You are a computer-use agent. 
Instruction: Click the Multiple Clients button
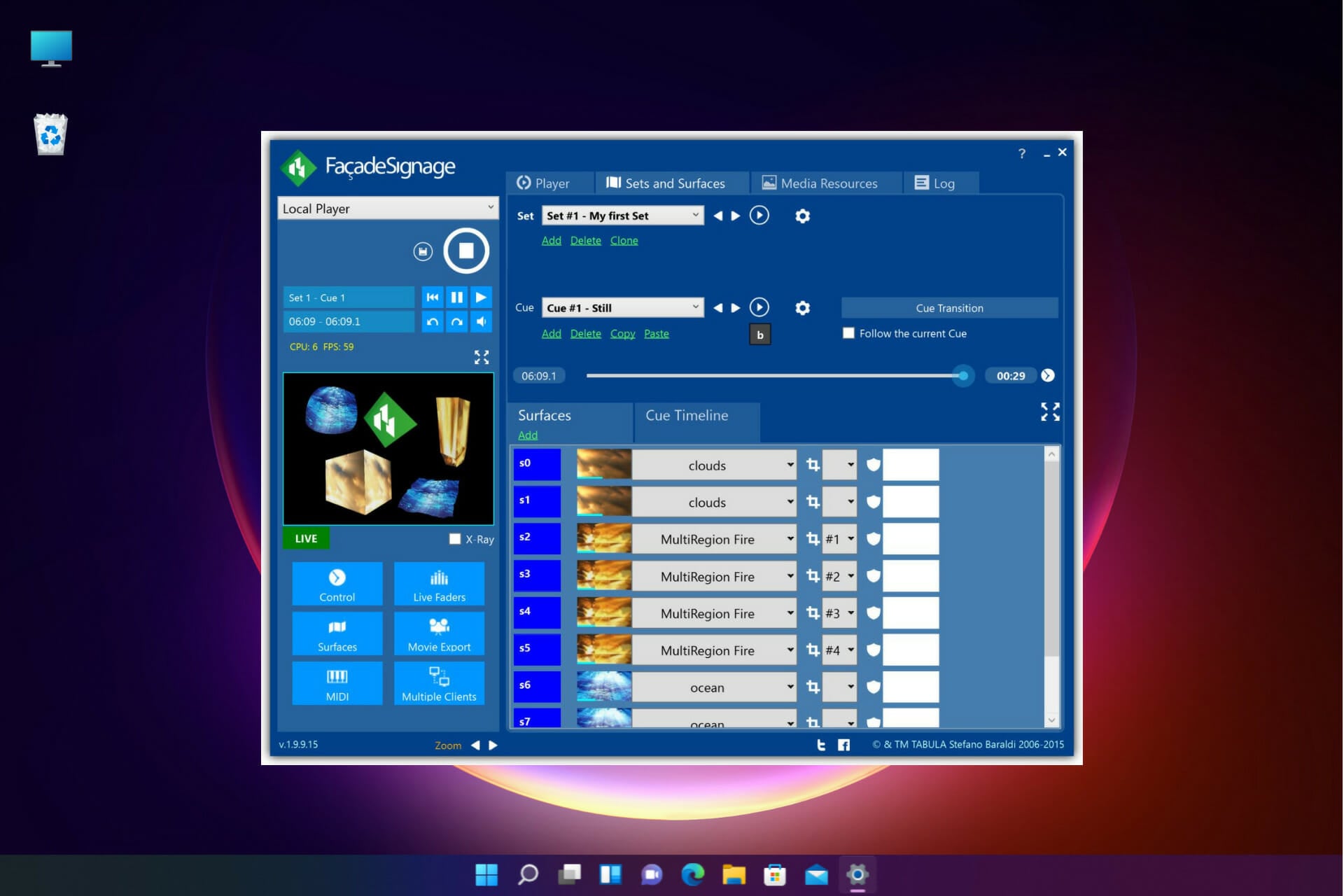439,683
